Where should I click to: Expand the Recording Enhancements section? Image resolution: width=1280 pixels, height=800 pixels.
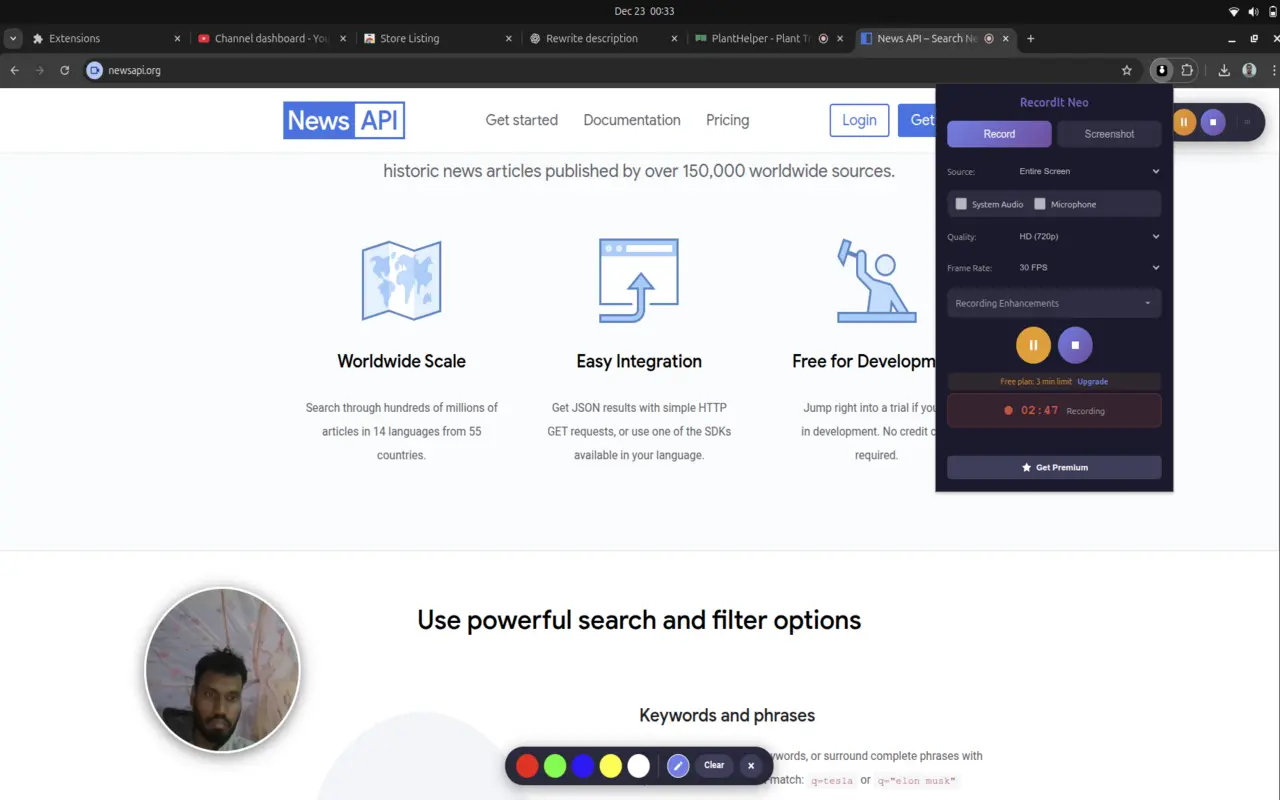(x=1054, y=303)
